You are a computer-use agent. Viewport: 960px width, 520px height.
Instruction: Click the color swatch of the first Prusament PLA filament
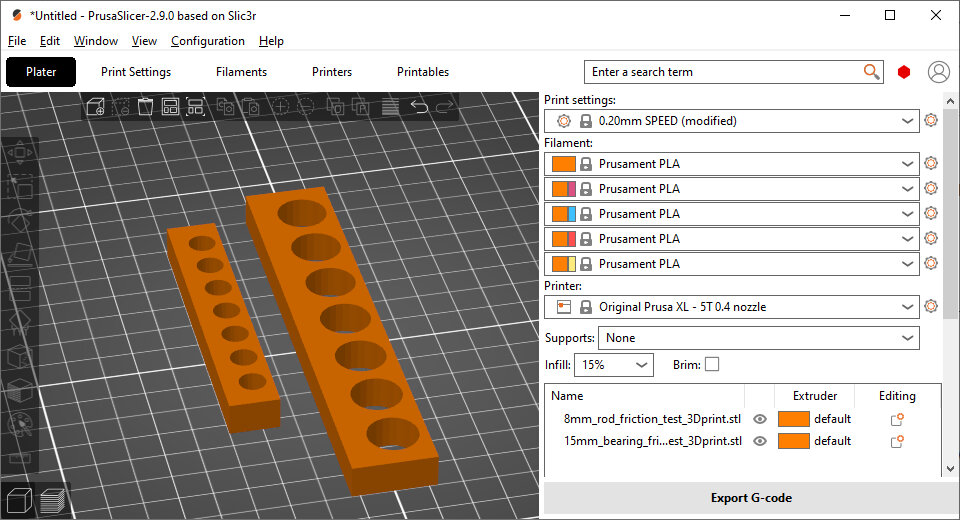pyautogui.click(x=563, y=164)
